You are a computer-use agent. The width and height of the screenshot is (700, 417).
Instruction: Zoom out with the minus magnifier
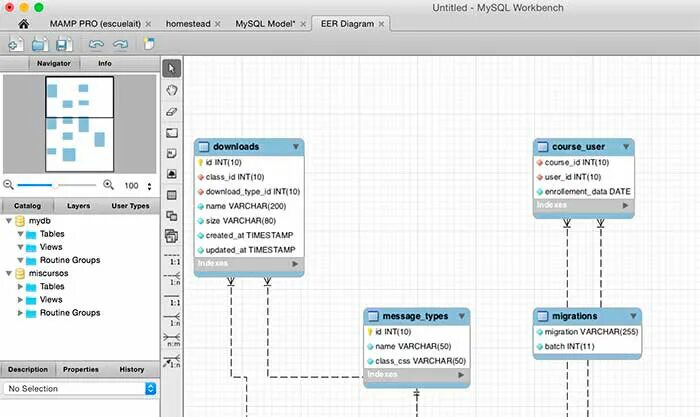(x=8, y=184)
